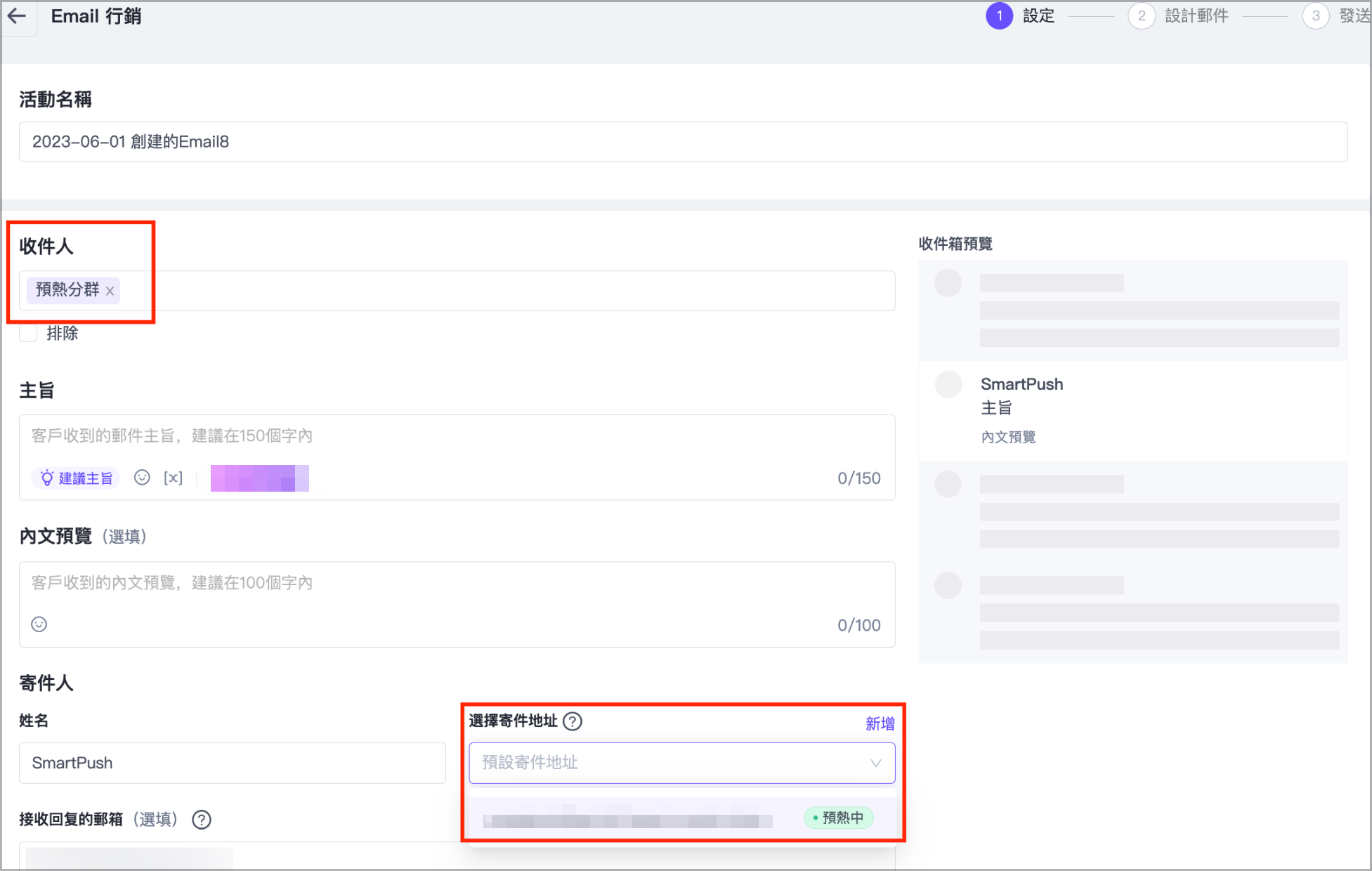The width and height of the screenshot is (1372, 871).
Task: Open emoji picker in 內文預覽 field
Action: click(x=39, y=624)
